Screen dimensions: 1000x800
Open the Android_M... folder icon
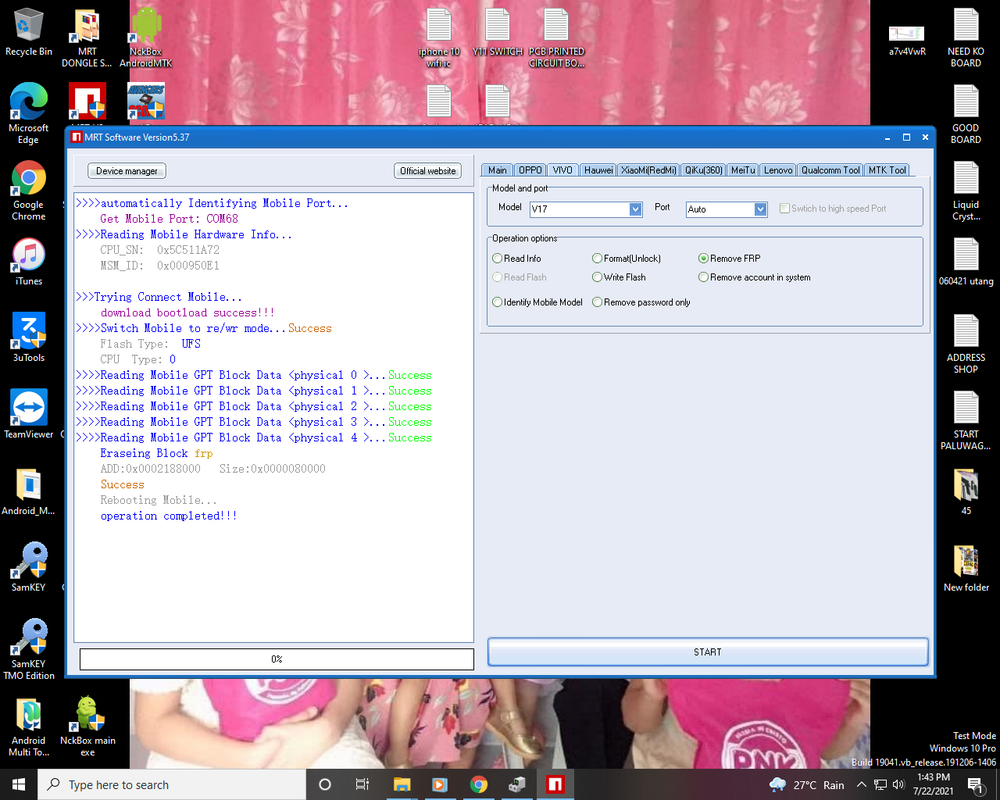tap(28, 491)
